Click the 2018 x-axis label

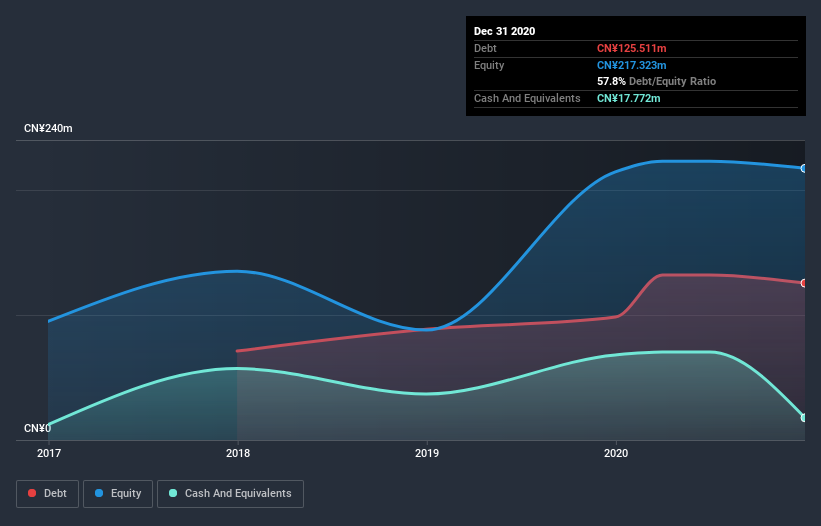(x=238, y=453)
